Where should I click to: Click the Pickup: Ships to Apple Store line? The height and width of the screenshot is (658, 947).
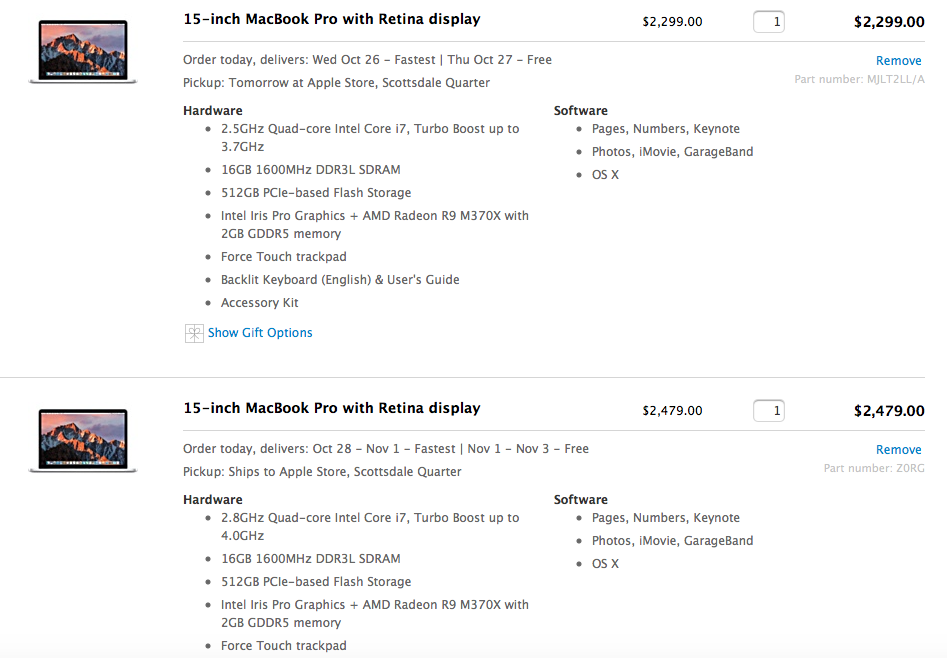(x=322, y=472)
